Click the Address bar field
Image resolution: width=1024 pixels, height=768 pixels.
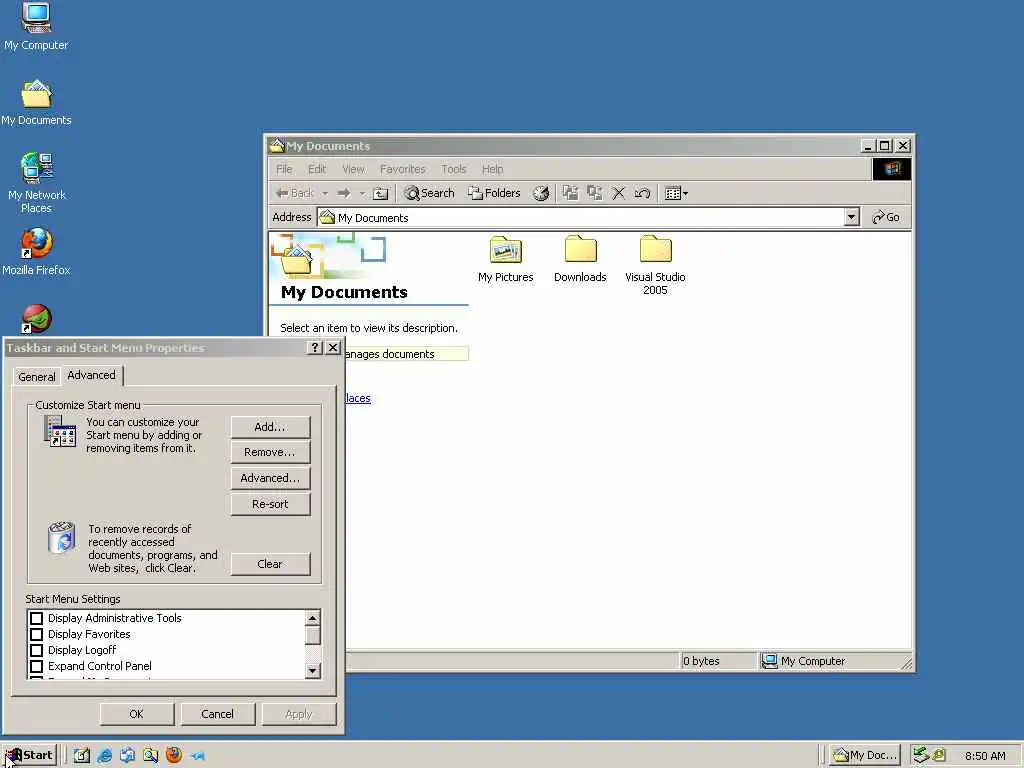coord(581,217)
